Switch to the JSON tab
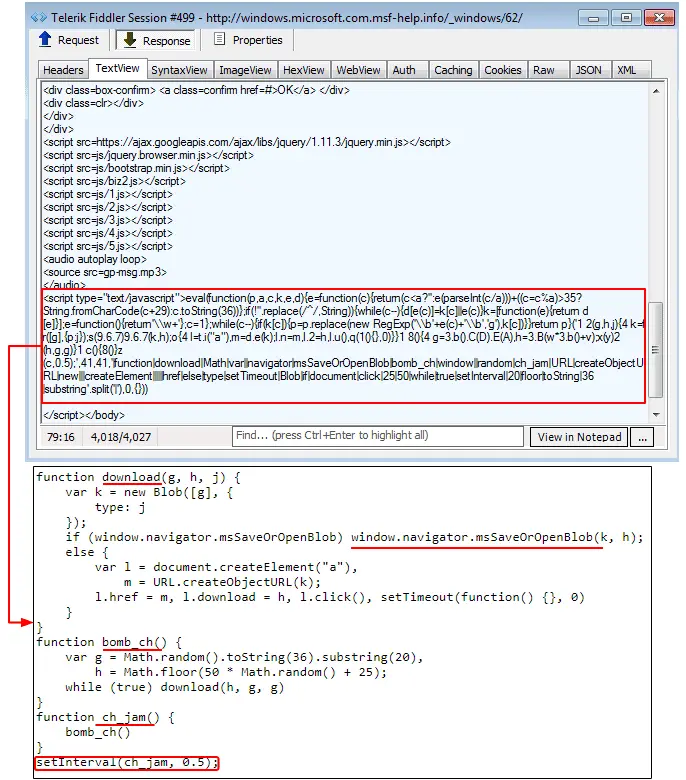 coord(588,70)
